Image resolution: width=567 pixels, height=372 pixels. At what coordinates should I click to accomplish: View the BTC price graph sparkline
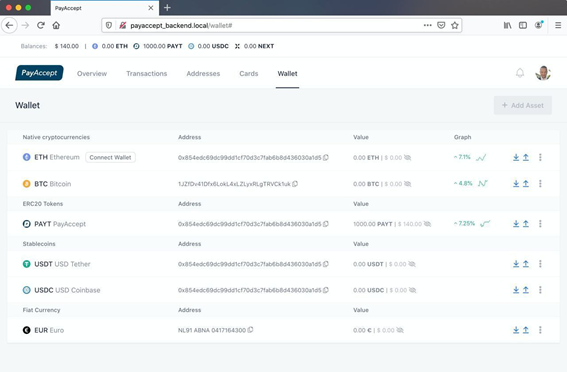pyautogui.click(x=483, y=184)
